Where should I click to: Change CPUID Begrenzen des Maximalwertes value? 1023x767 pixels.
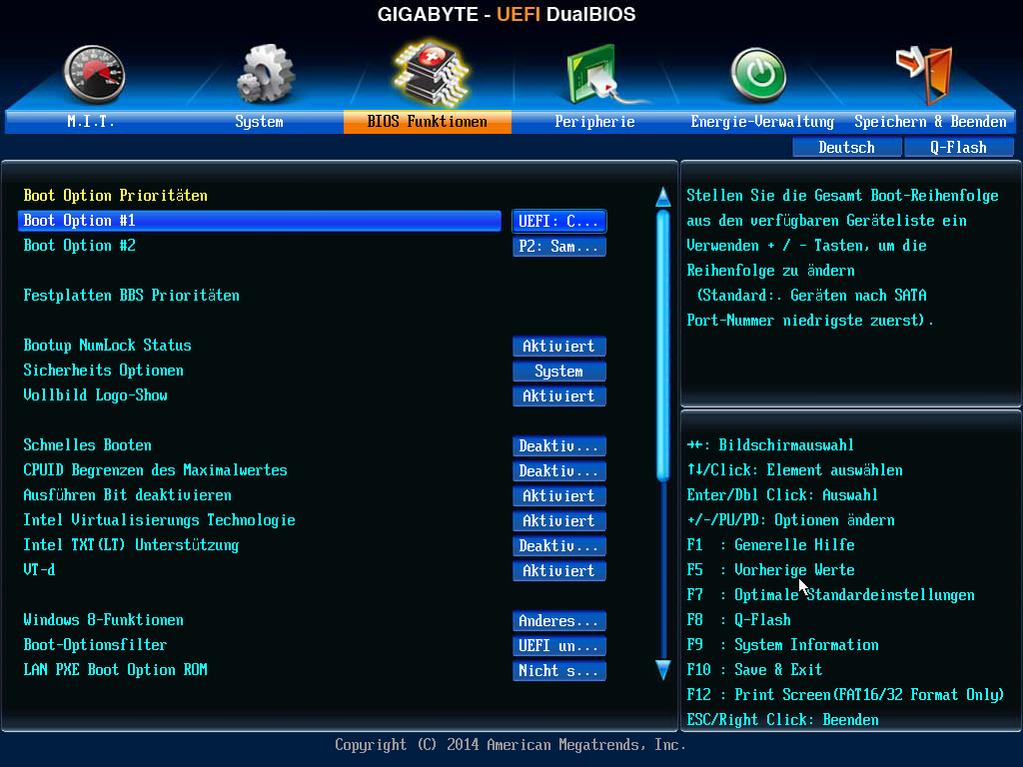click(559, 471)
